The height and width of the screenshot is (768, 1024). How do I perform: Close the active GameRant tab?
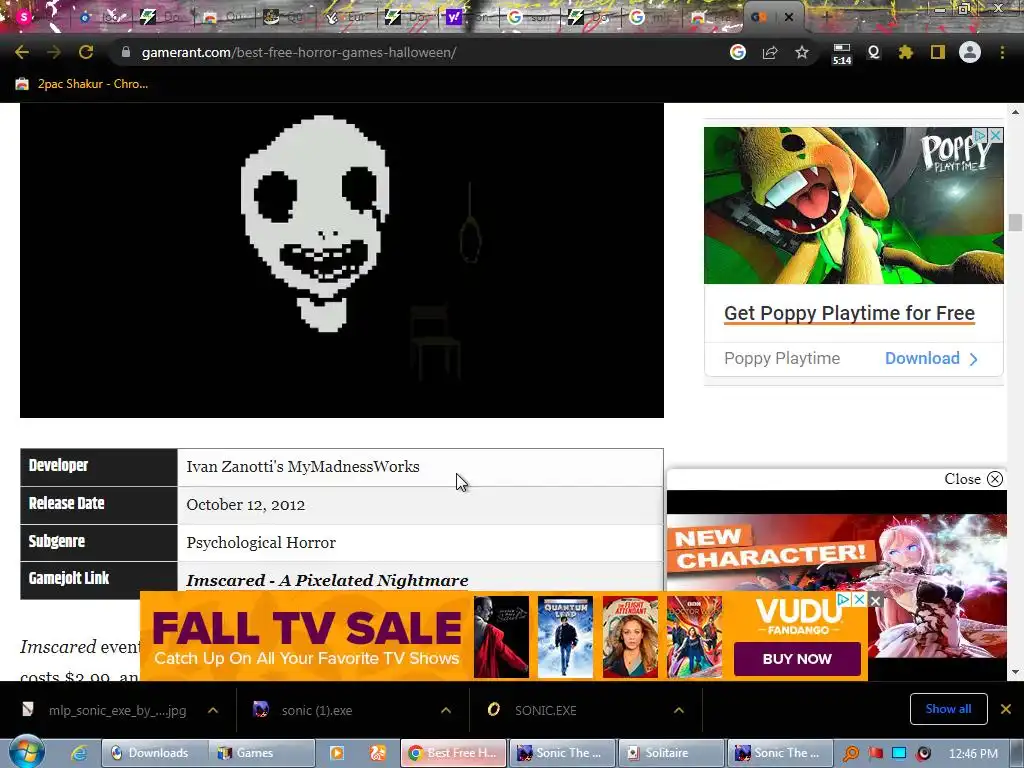pos(789,17)
